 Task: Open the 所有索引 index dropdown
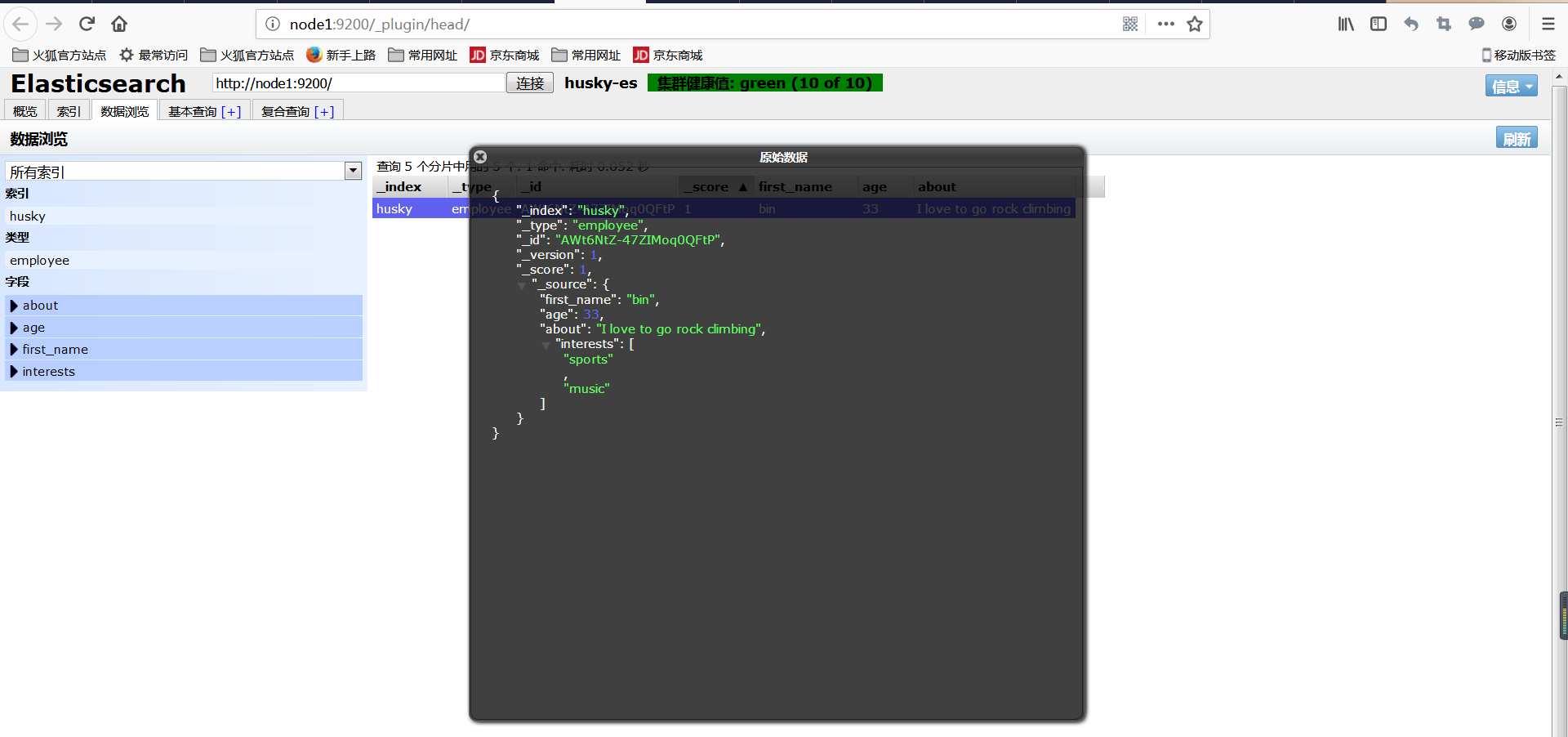(184, 171)
